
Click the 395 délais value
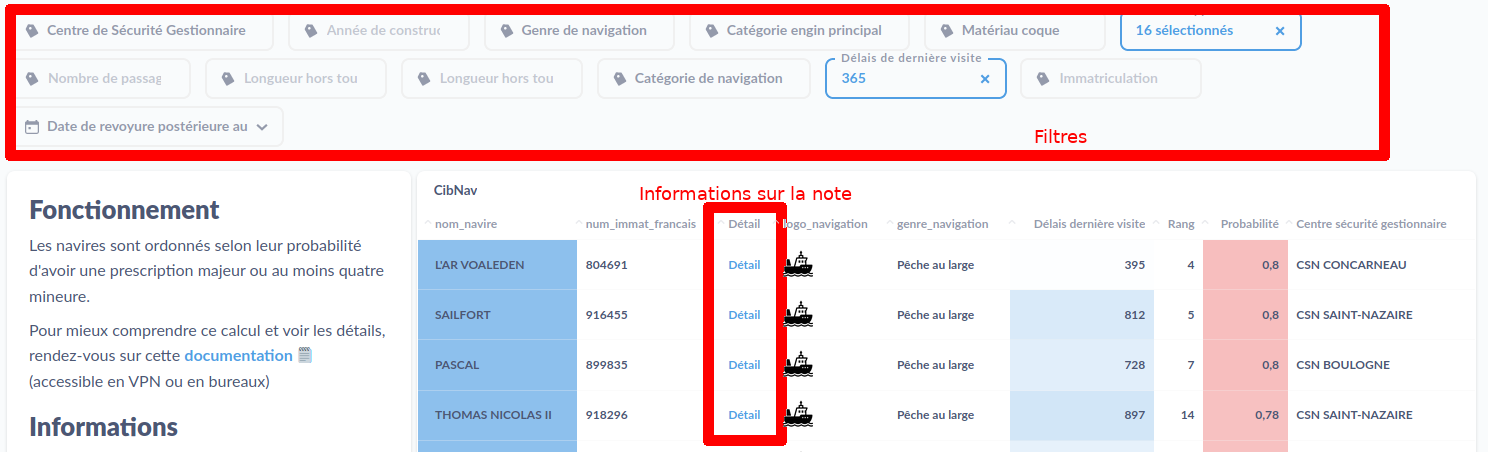pos(1135,265)
